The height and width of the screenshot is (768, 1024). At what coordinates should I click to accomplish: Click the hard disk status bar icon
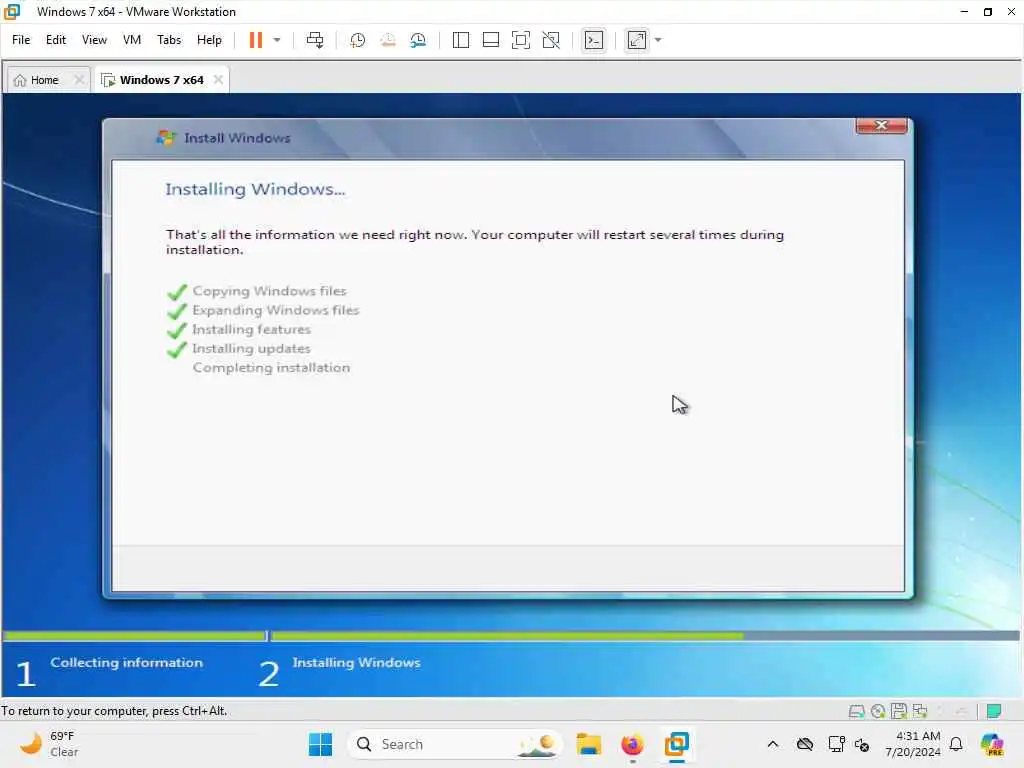(856, 711)
